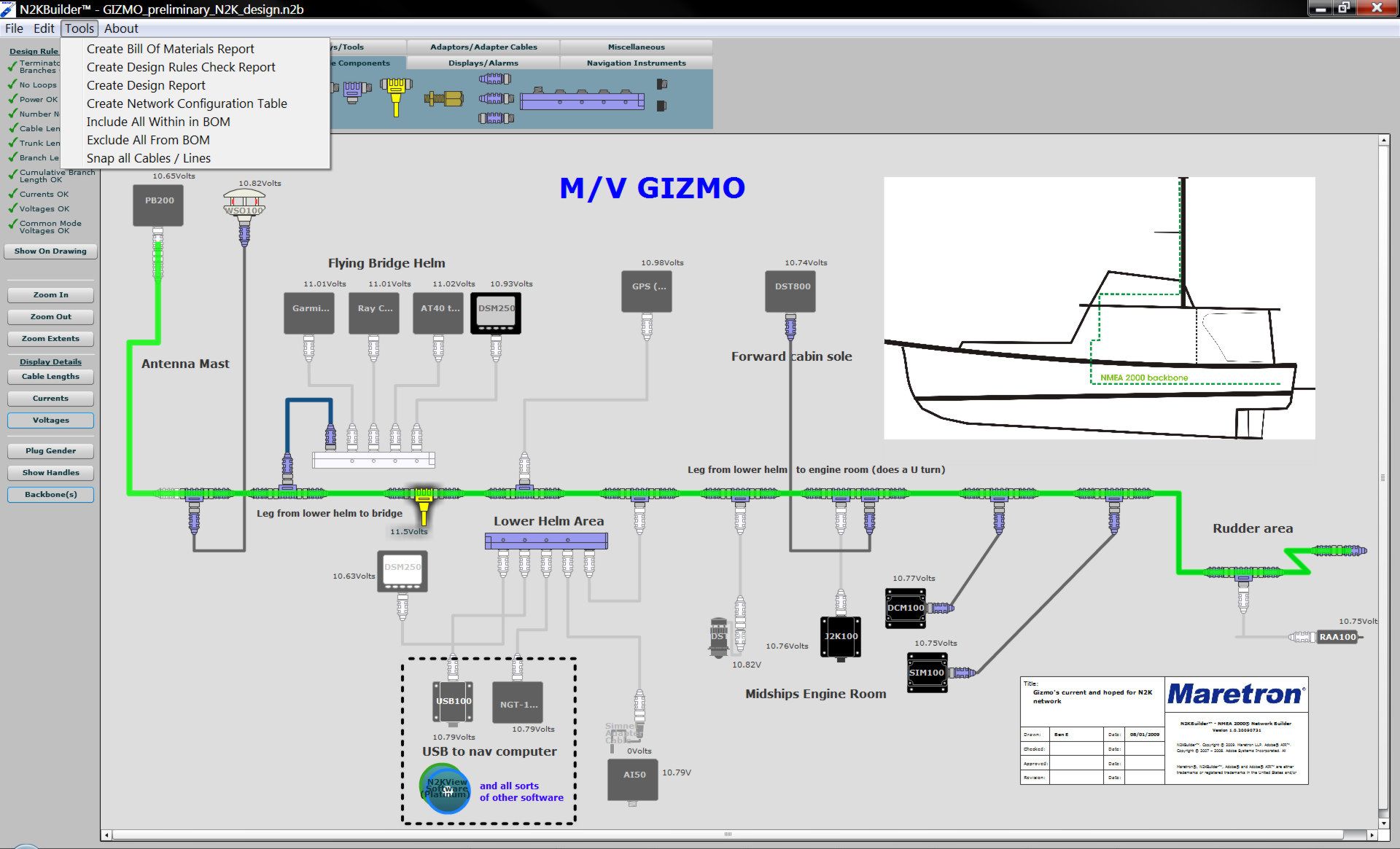Image resolution: width=1400 pixels, height=849 pixels.
Task: Click the canvas scroll-right arrow
Action: [1372, 835]
